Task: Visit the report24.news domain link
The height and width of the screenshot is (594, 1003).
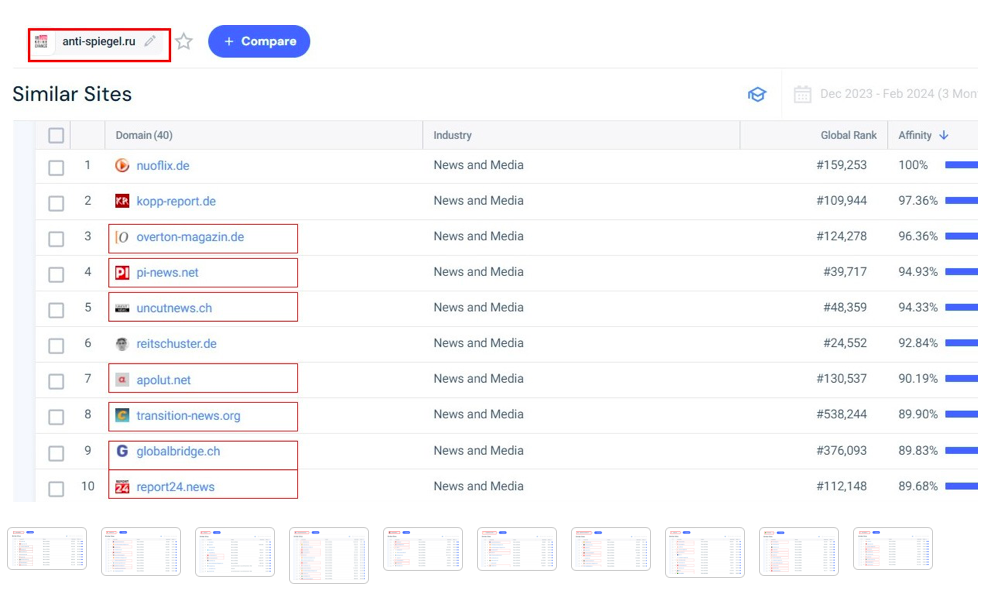Action: tap(175, 487)
